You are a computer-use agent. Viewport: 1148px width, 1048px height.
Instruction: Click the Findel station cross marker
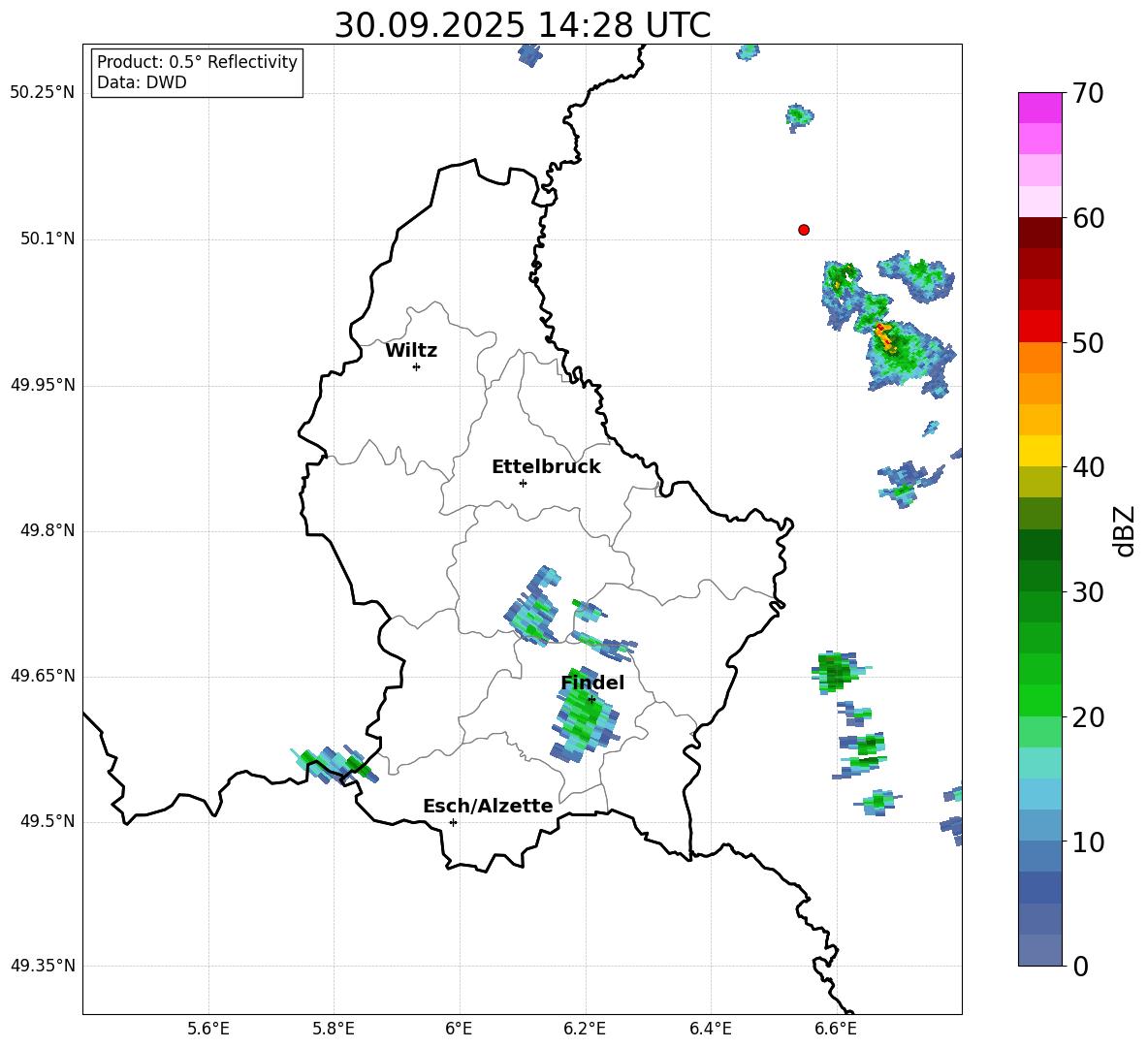[591, 699]
